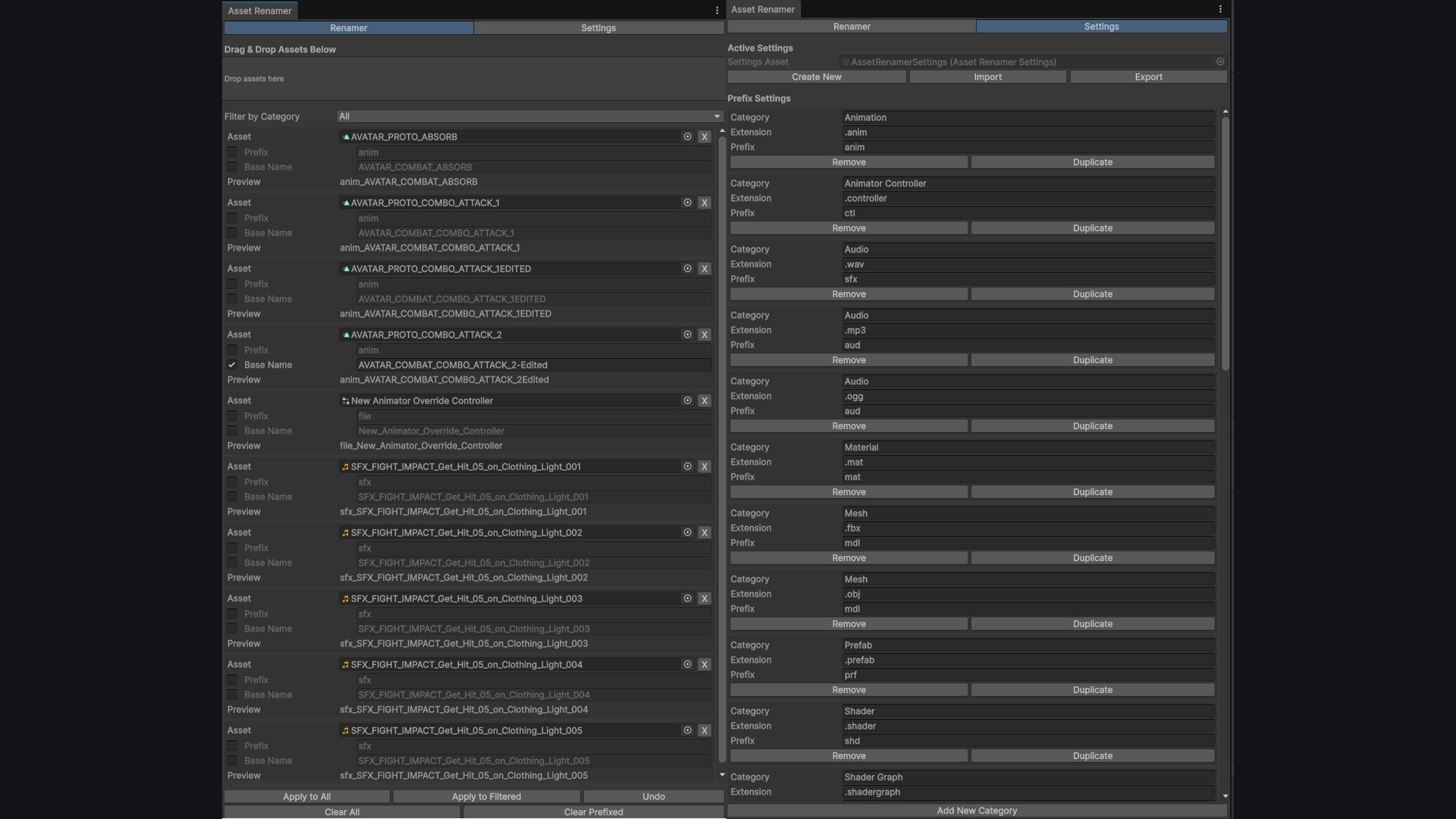Remove AVATAR_PROTO_COMBO_ATTACK_1EDITED with X button

(x=704, y=269)
